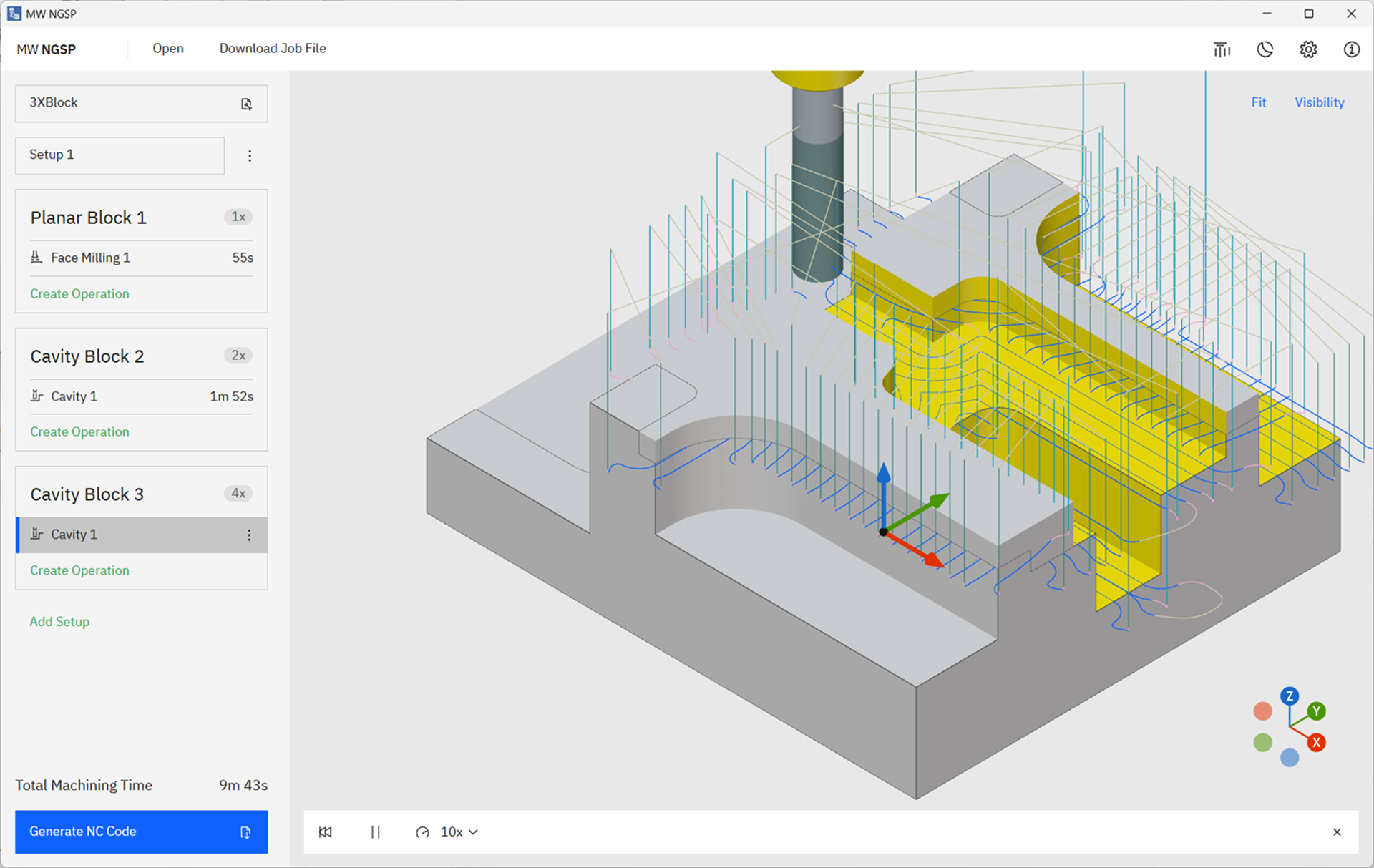This screenshot has height=868, width=1374.
Task: Rewind simulation to start
Action: click(326, 832)
